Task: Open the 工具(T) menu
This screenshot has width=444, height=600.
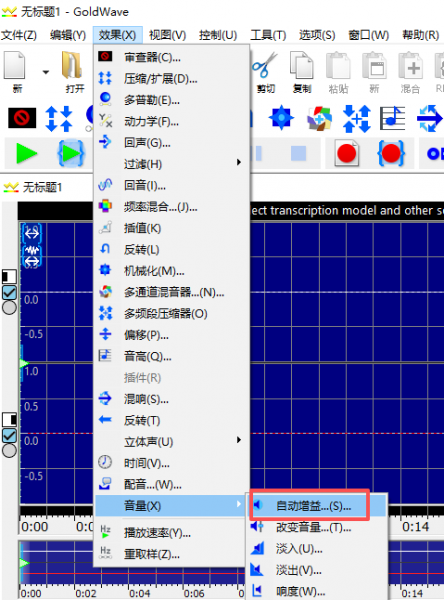Action: (268, 35)
